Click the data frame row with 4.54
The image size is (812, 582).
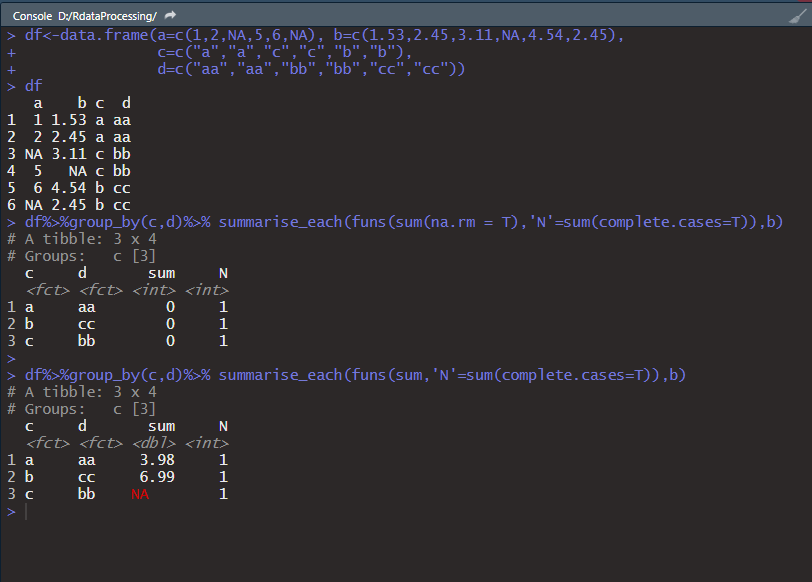click(x=69, y=188)
